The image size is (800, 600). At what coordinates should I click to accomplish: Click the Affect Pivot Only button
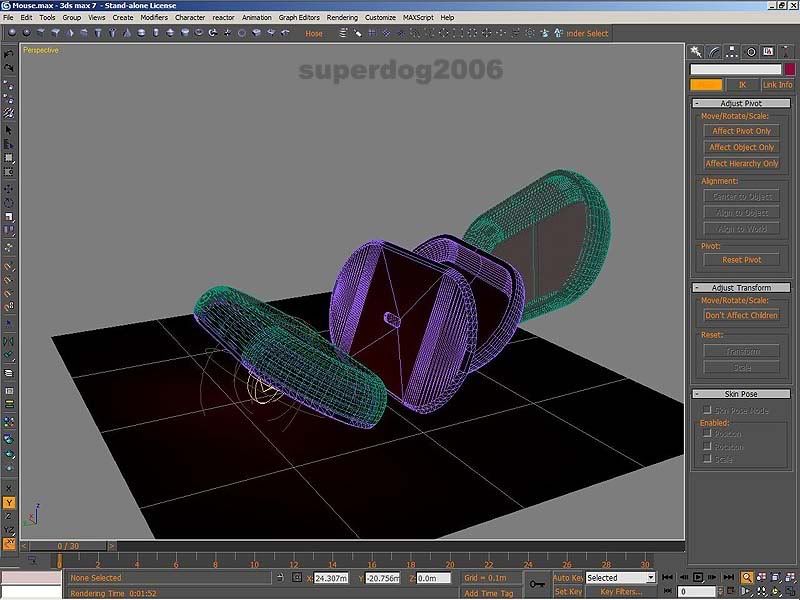tap(741, 131)
